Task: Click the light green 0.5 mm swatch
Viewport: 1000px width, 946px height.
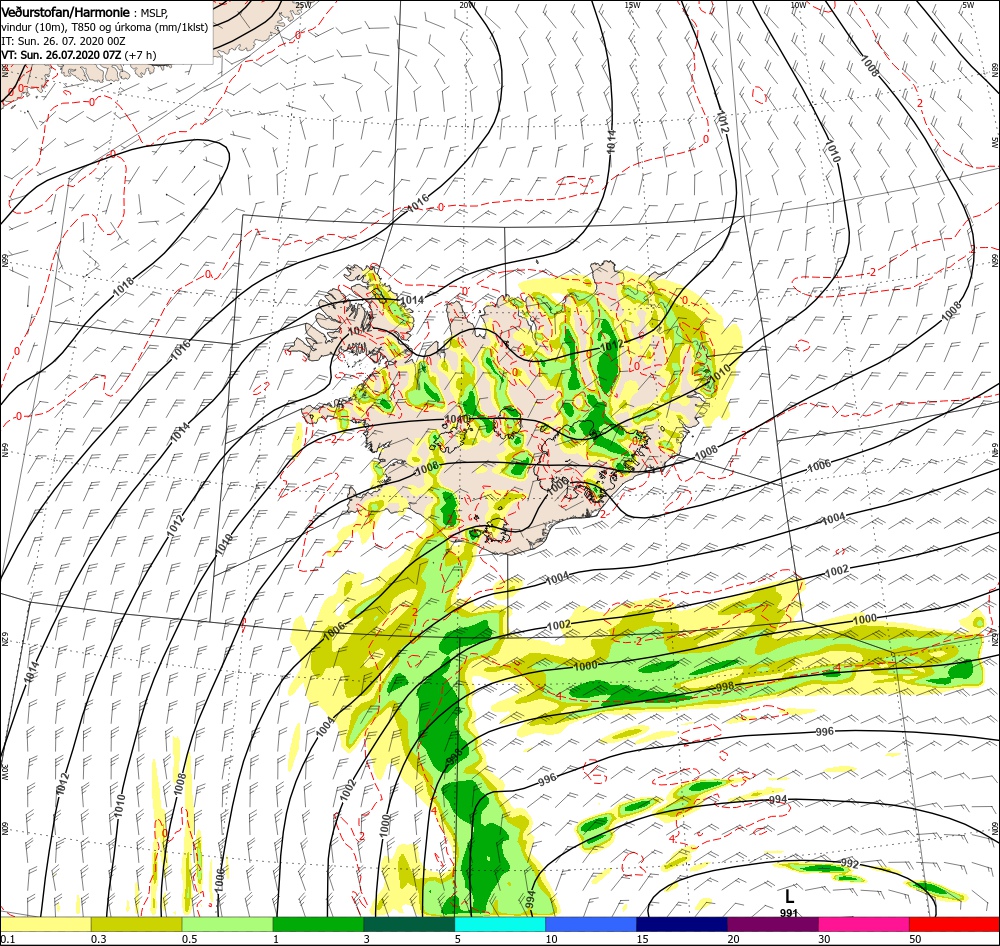Action: tap(227, 924)
